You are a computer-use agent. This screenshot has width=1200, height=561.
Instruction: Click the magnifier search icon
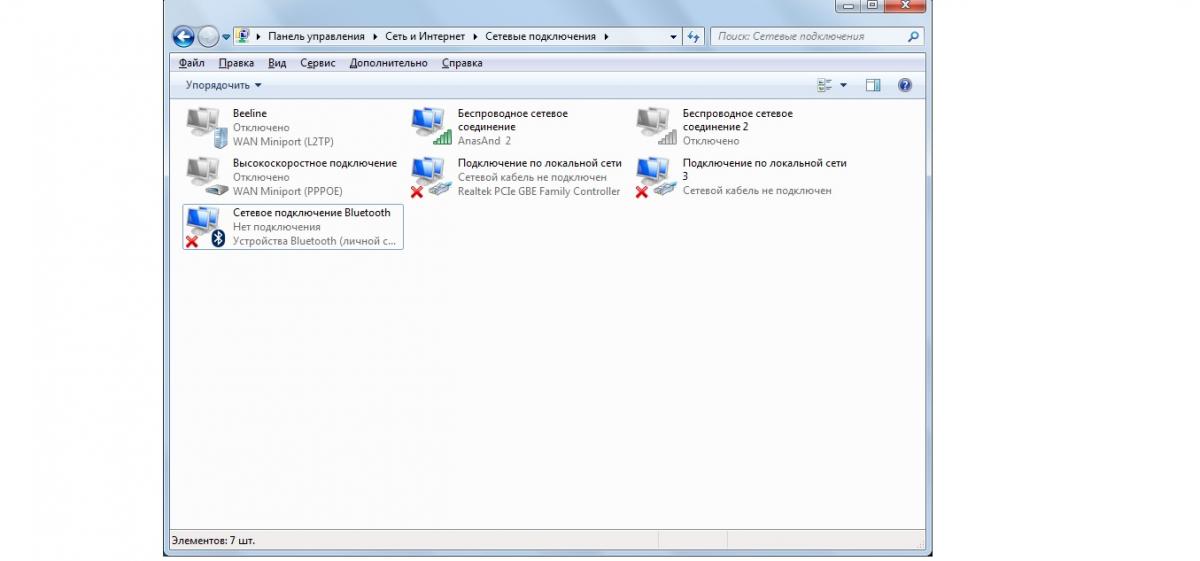point(913,36)
